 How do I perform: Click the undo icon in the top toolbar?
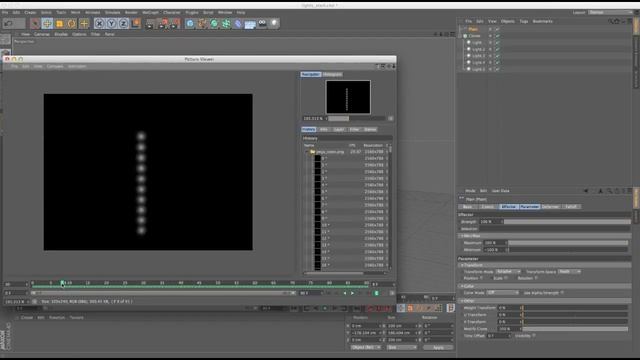(x=8, y=24)
